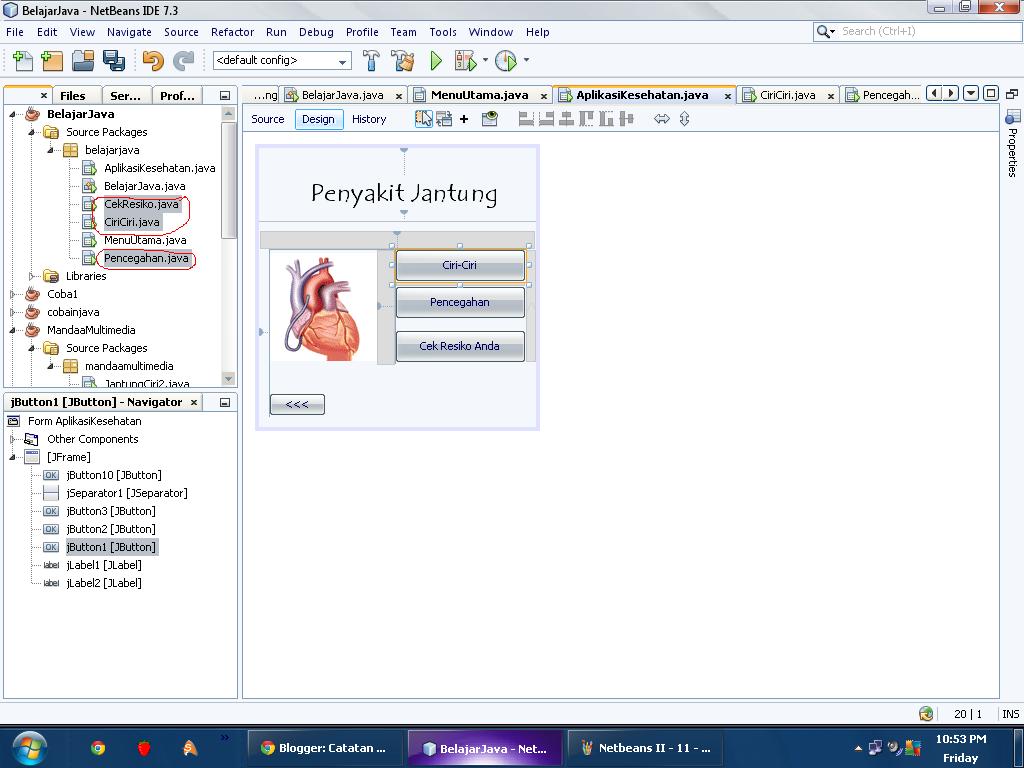Click the green Run Project icon
1024x768 pixels.
pos(436,61)
